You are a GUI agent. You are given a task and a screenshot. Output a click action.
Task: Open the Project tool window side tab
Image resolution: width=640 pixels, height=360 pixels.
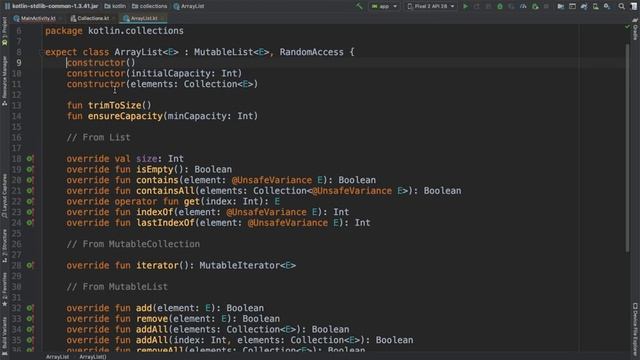(4, 31)
